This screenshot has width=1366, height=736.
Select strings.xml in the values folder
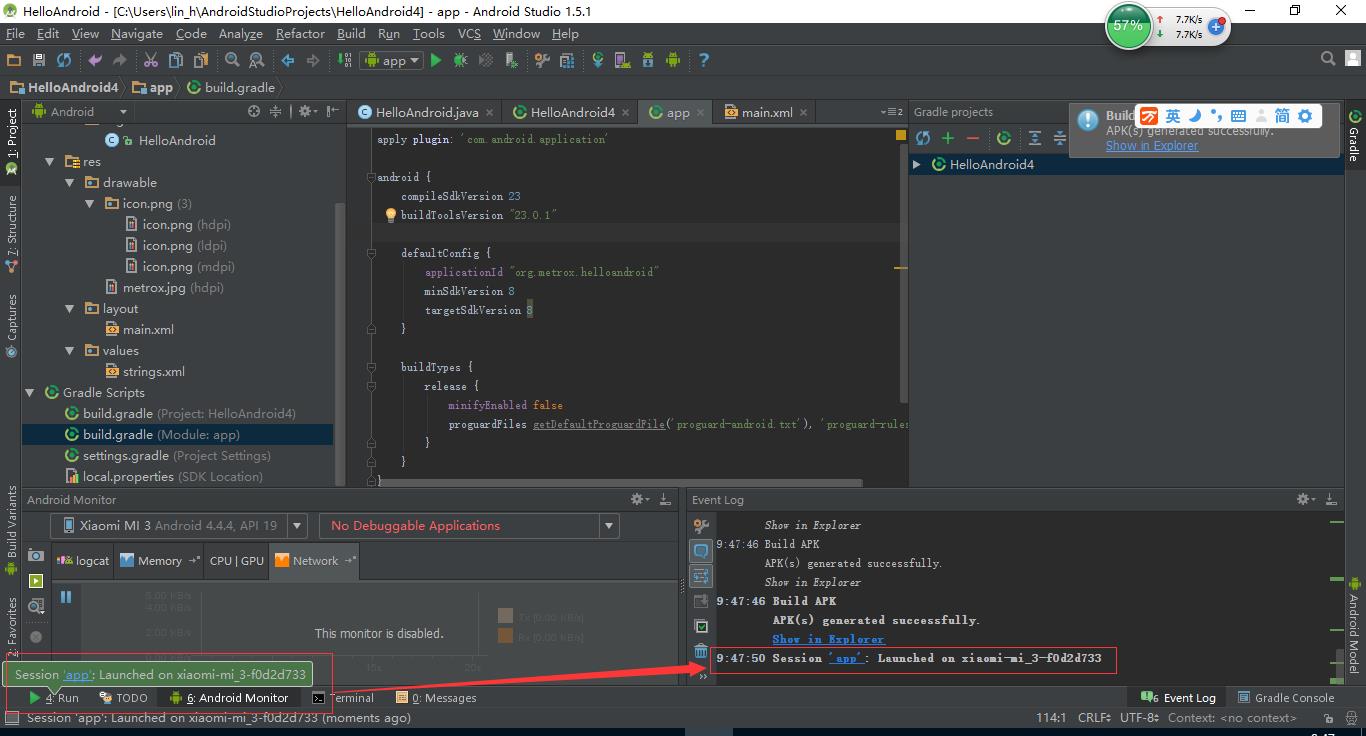click(x=145, y=371)
